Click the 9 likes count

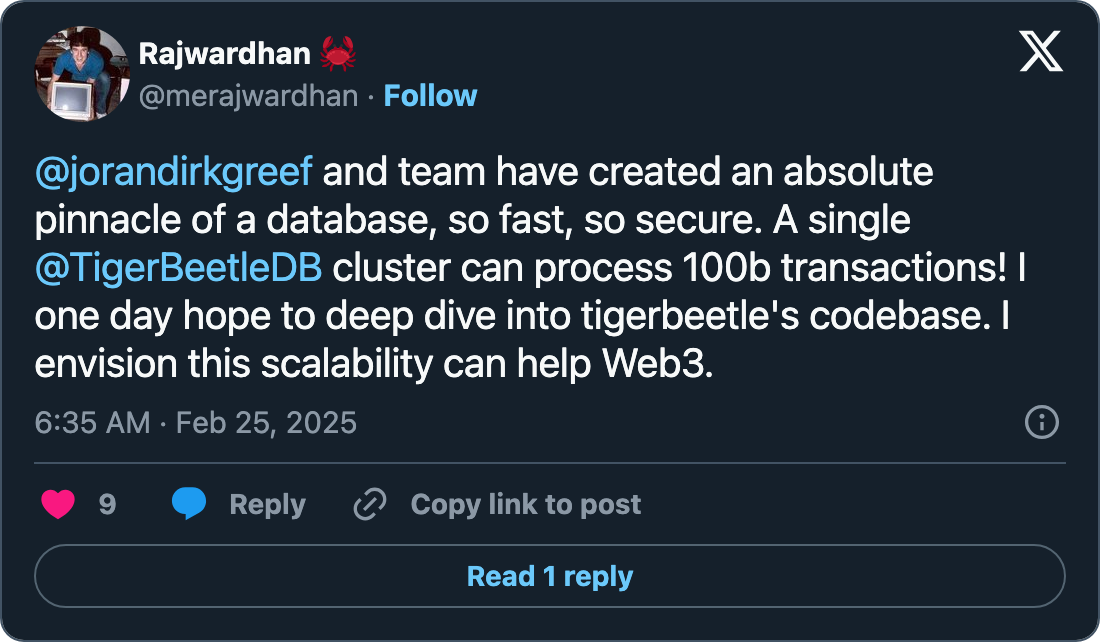(107, 504)
